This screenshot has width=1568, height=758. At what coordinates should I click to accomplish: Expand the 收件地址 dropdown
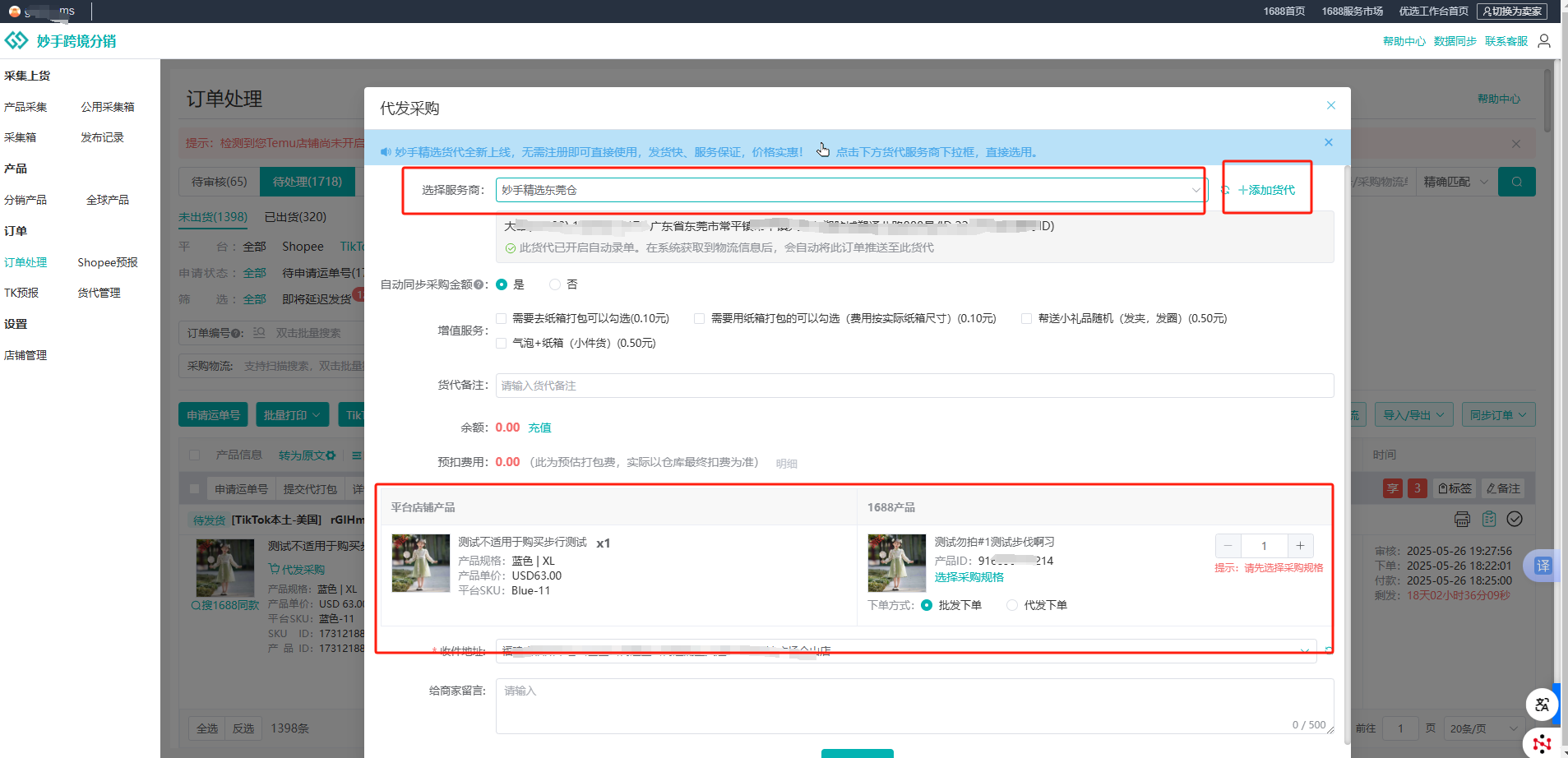point(906,651)
